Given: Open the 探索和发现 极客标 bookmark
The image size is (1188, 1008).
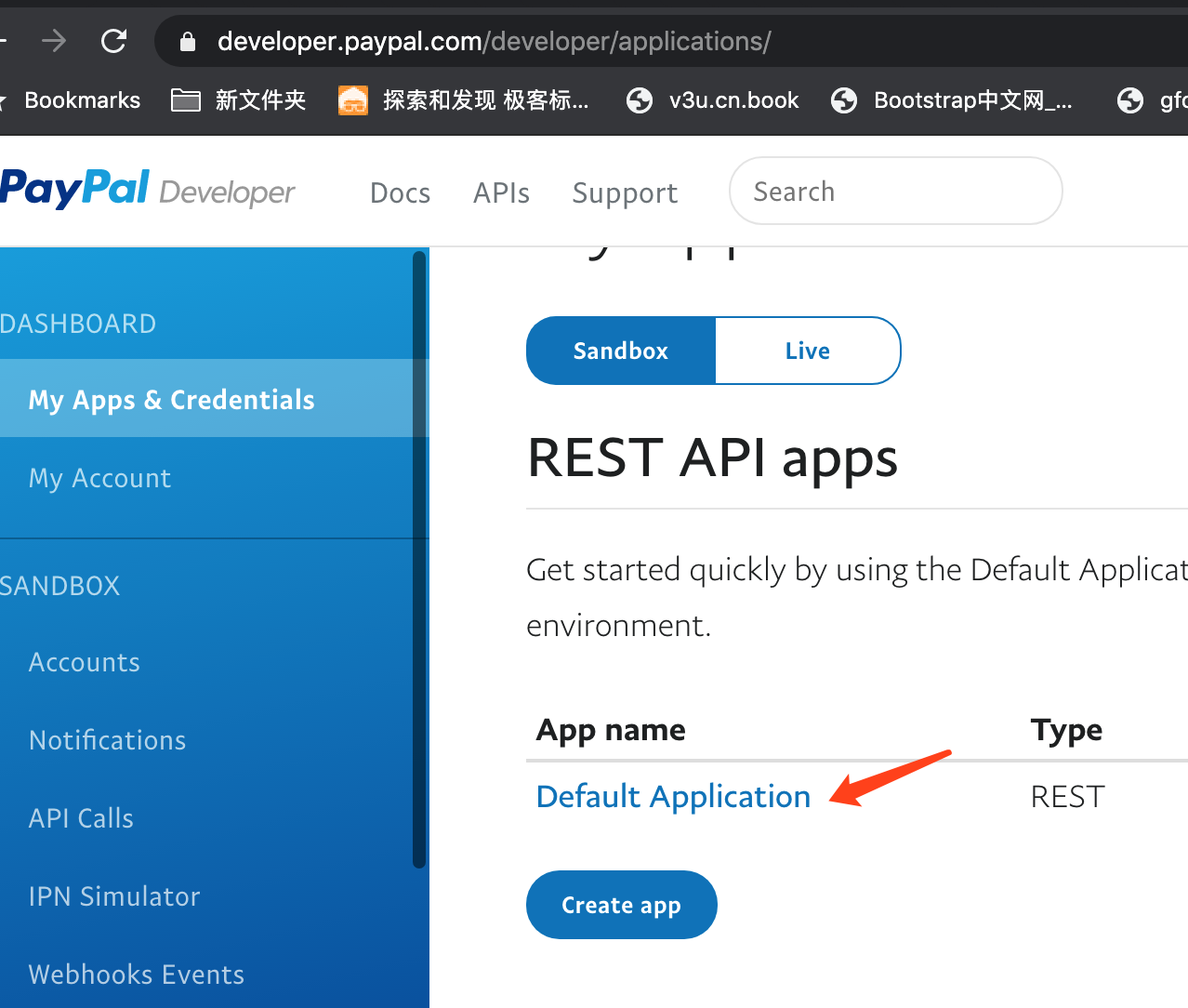Looking at the screenshot, I should (464, 100).
